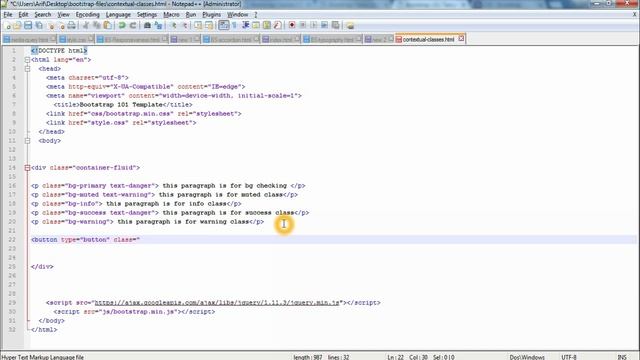Screen dimensions: 640x360
Task: Open the Macro menu
Action: (x=171, y=14)
